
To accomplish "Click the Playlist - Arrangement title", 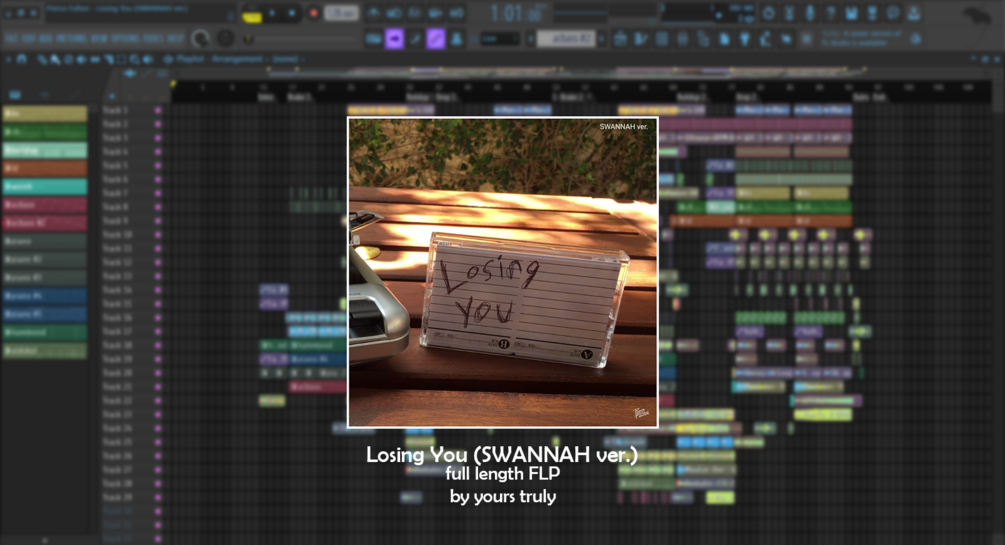I will click(x=220, y=59).
